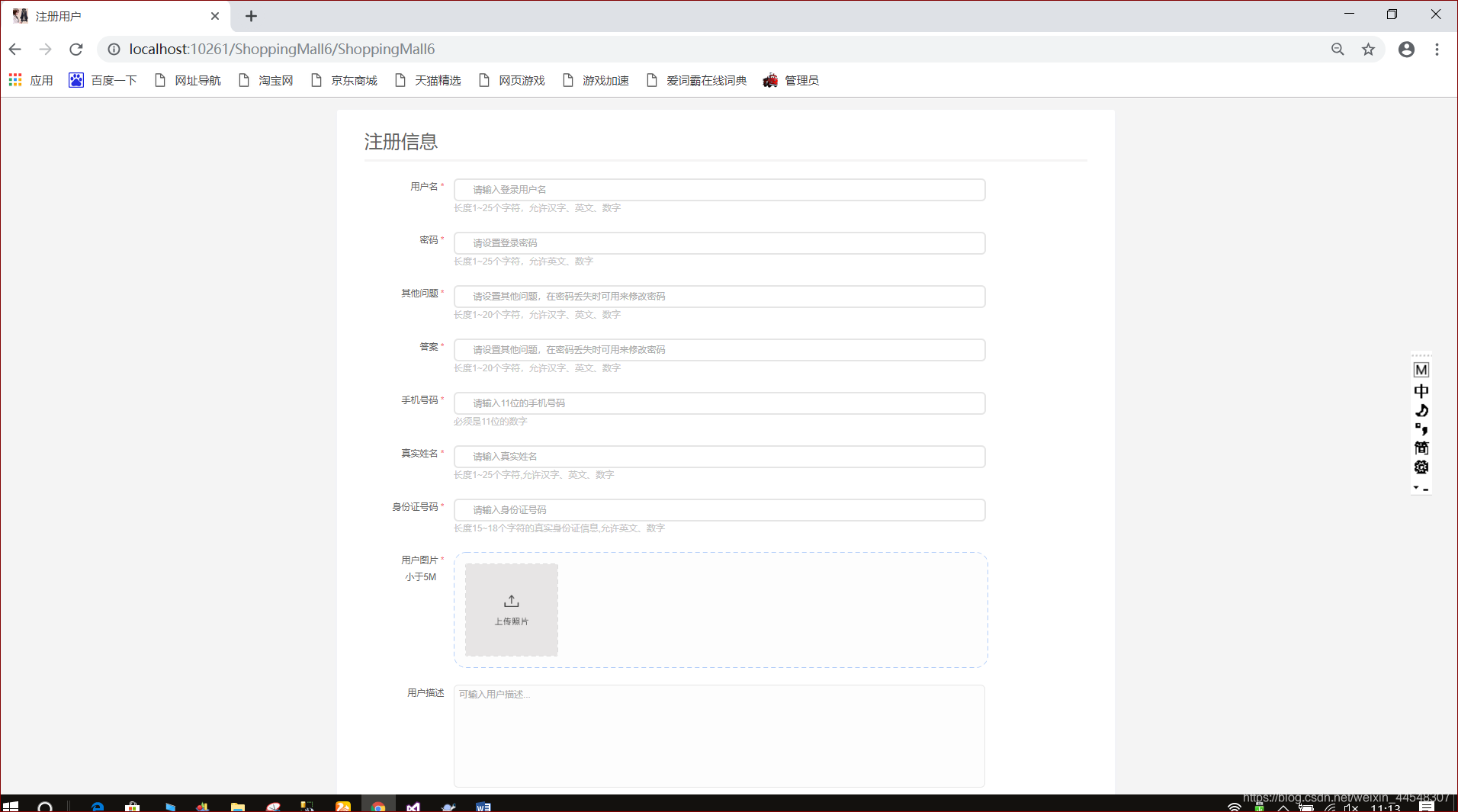This screenshot has width=1458, height=812.
Task: Click the browser back arrow icon
Action: pyautogui.click(x=15, y=49)
